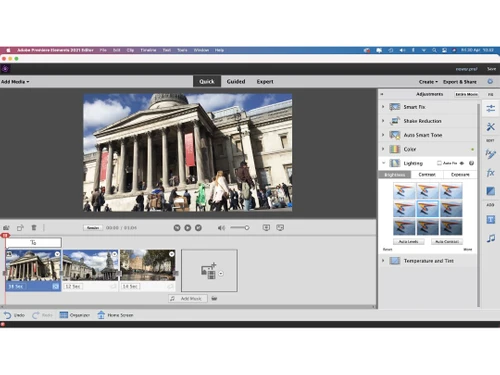Expand the Color section
This screenshot has width=500, height=375.
pyautogui.click(x=383, y=149)
